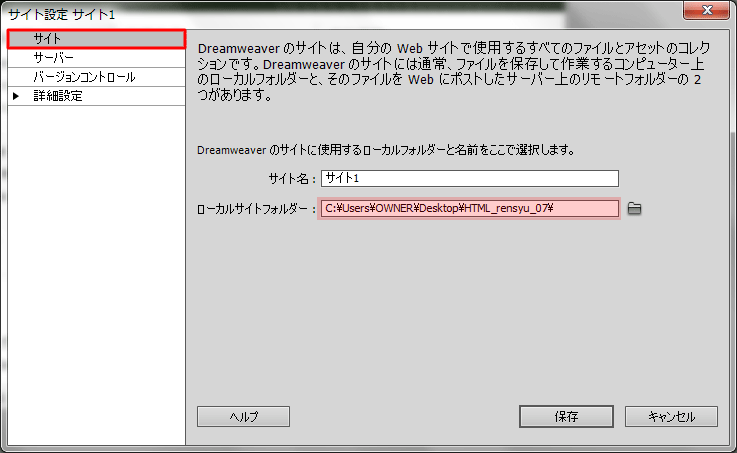Open the サーバー settings category
Image resolution: width=737 pixels, height=453 pixels.
pos(96,58)
